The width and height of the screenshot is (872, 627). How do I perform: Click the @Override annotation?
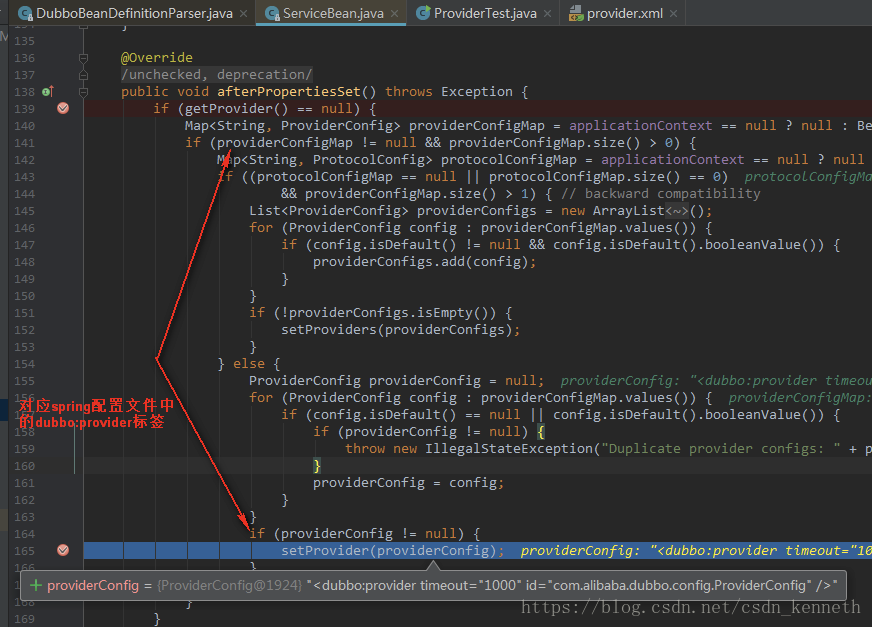point(157,58)
